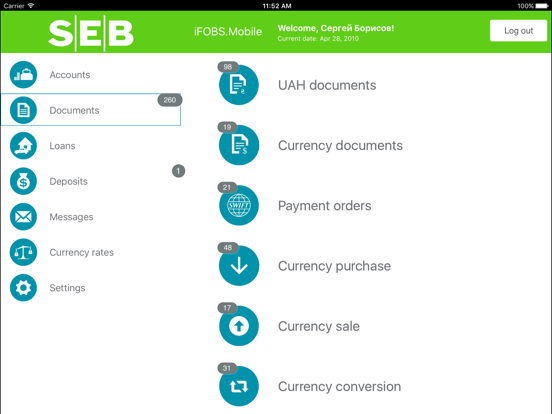Screen dimensions: 552x414
Task: Click the battery indicator in status bar
Action: coord(542,6)
